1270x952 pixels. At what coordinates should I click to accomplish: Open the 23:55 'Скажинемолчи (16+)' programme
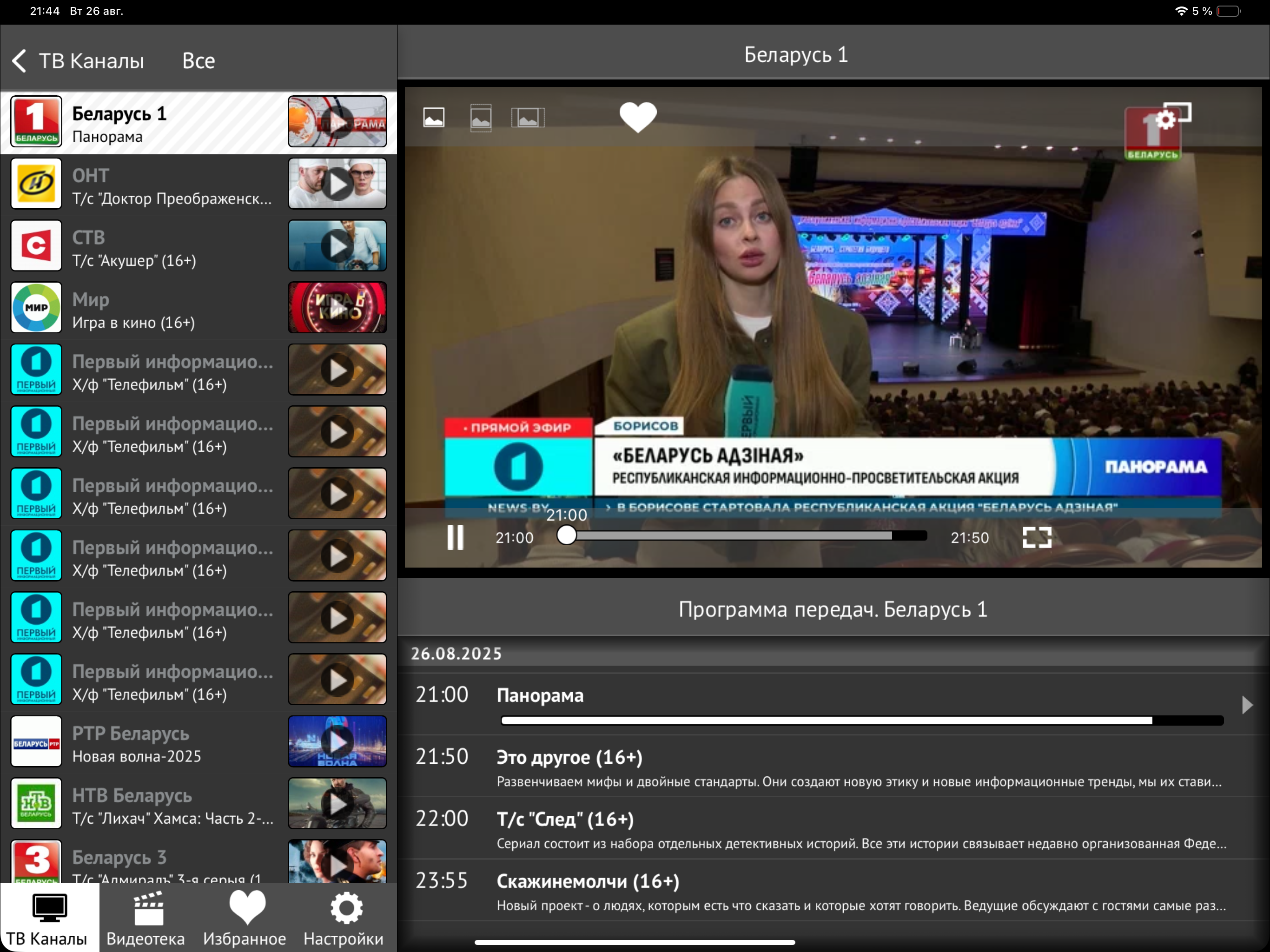833,891
